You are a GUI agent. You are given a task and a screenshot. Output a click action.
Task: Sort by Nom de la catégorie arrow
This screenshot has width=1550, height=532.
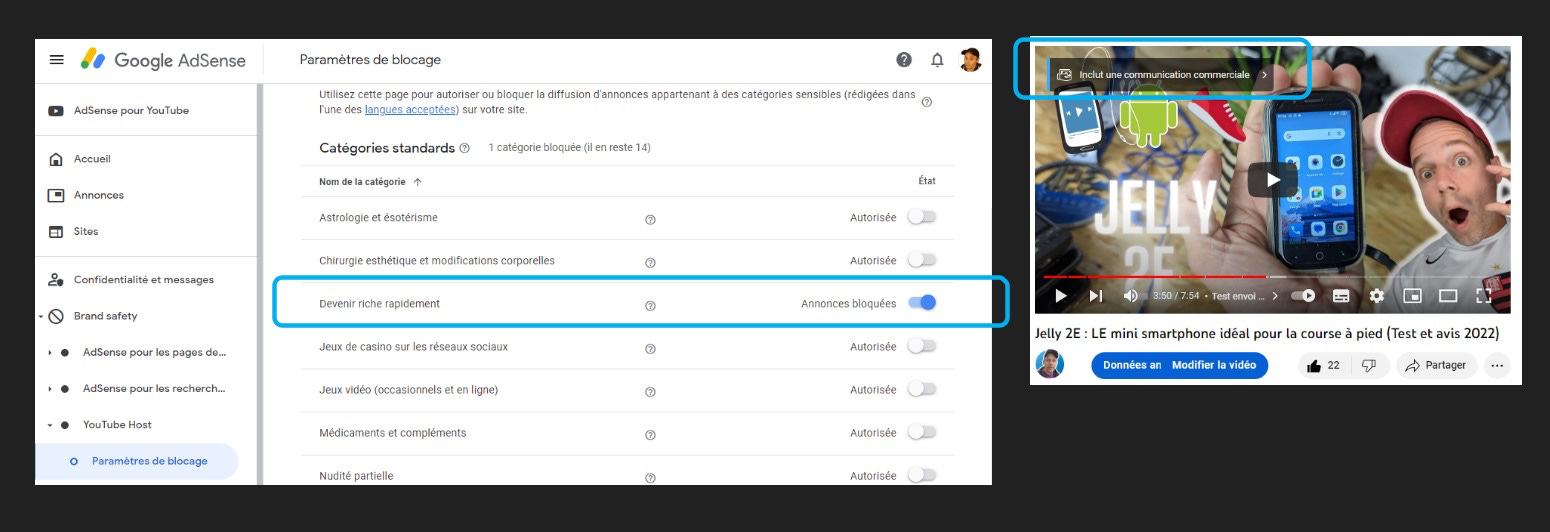click(x=417, y=182)
